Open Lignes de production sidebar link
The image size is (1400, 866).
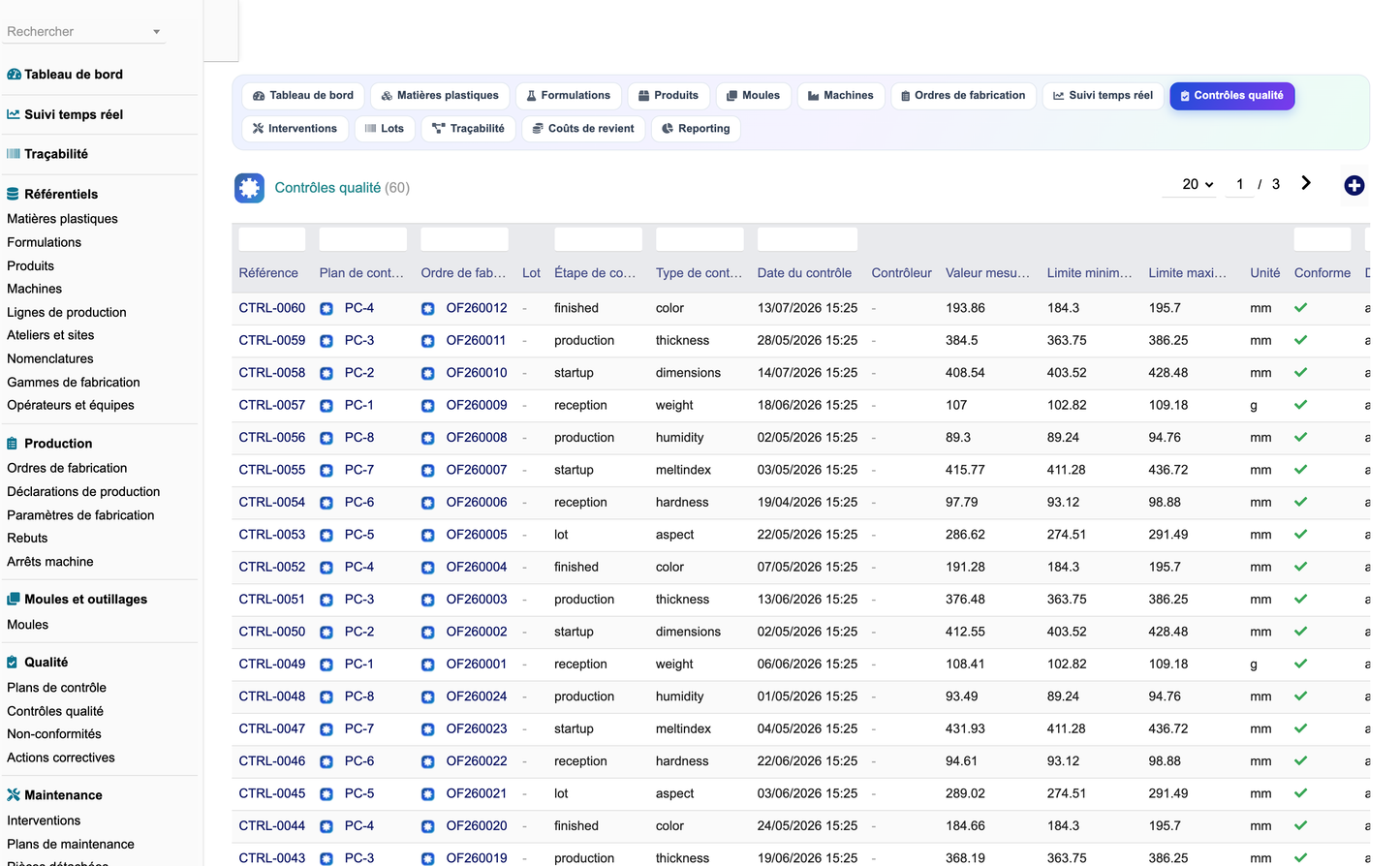[x=67, y=312]
